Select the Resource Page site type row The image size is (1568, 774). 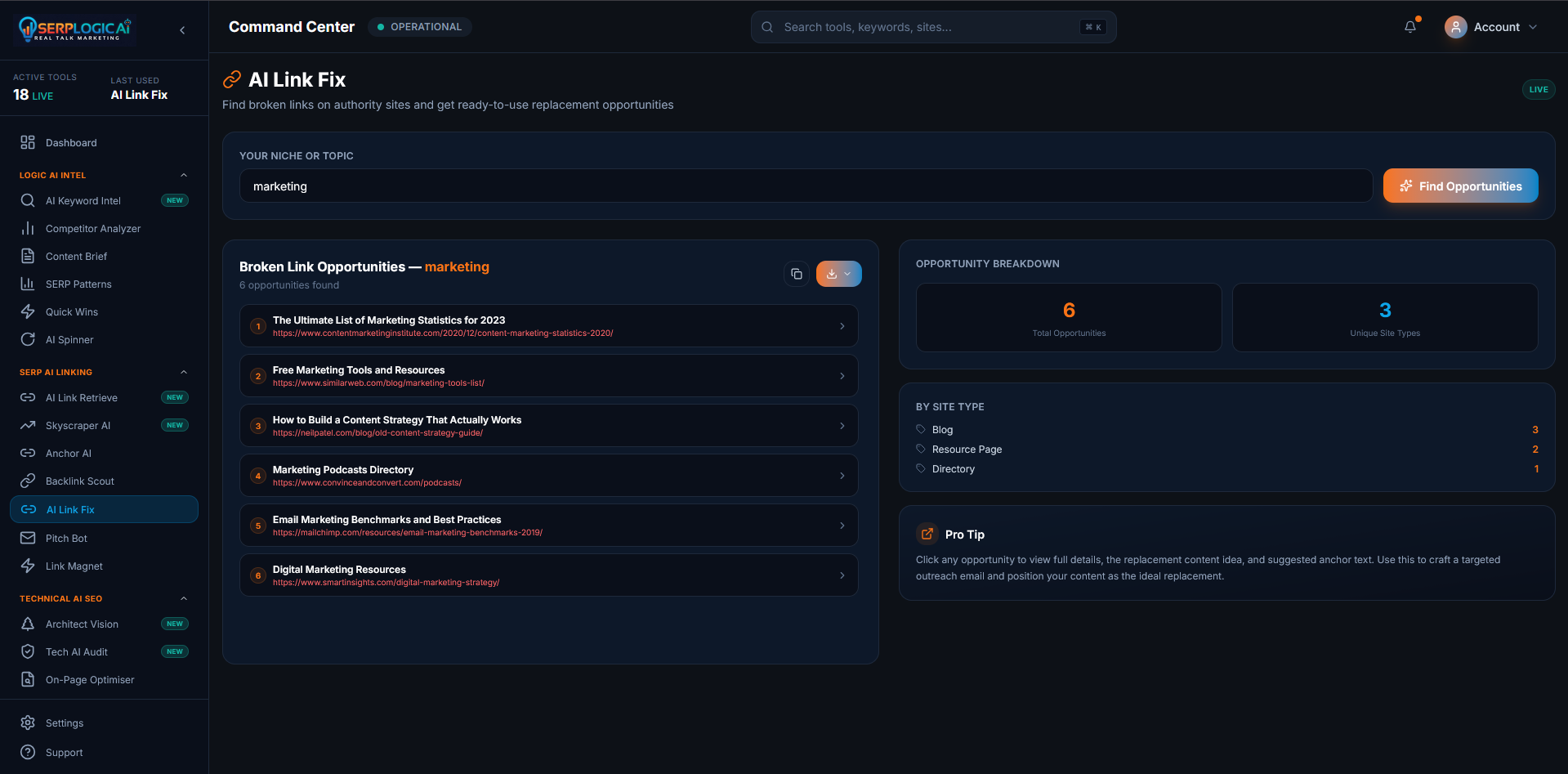[x=1227, y=450]
